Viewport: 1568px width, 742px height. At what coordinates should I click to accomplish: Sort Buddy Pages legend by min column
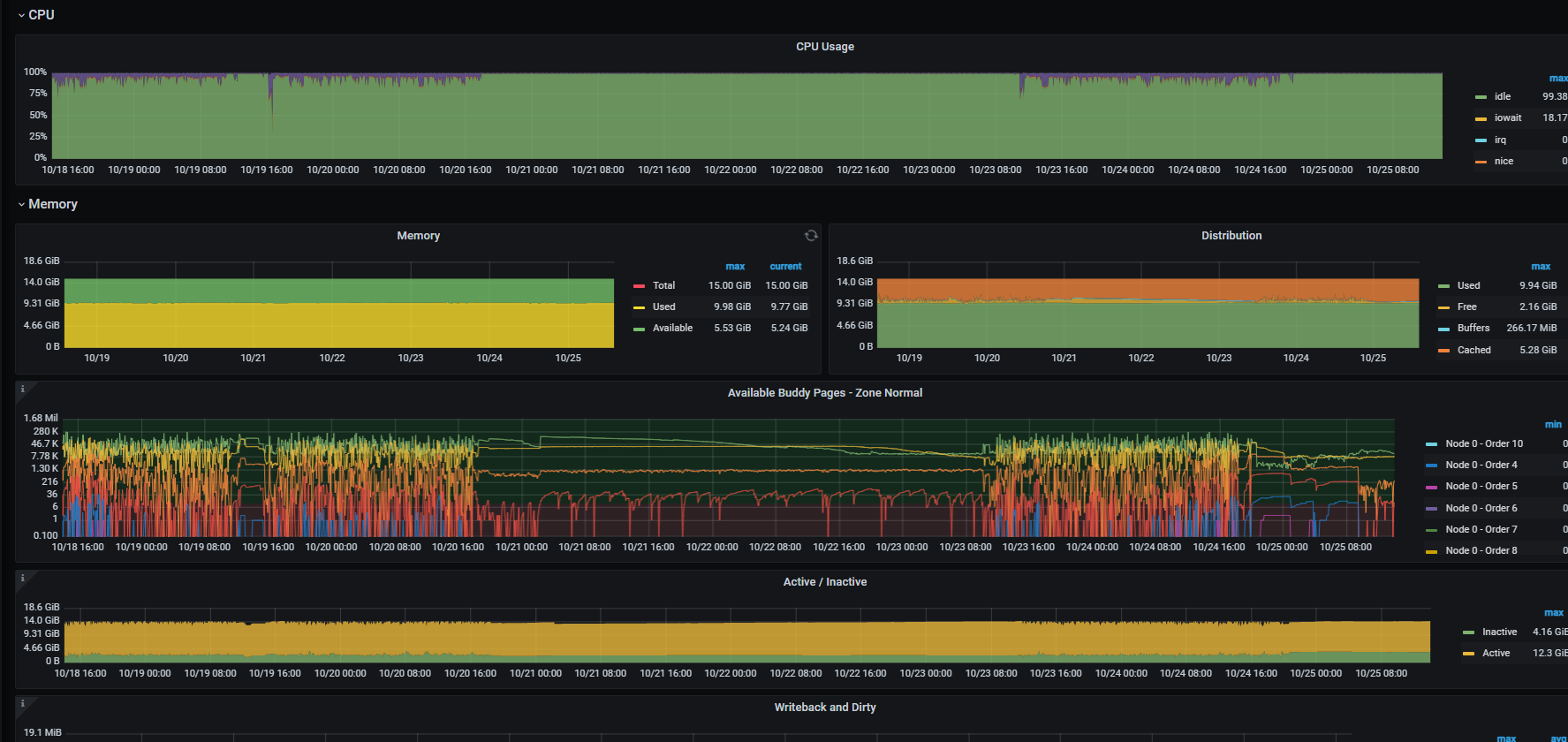click(x=1552, y=425)
